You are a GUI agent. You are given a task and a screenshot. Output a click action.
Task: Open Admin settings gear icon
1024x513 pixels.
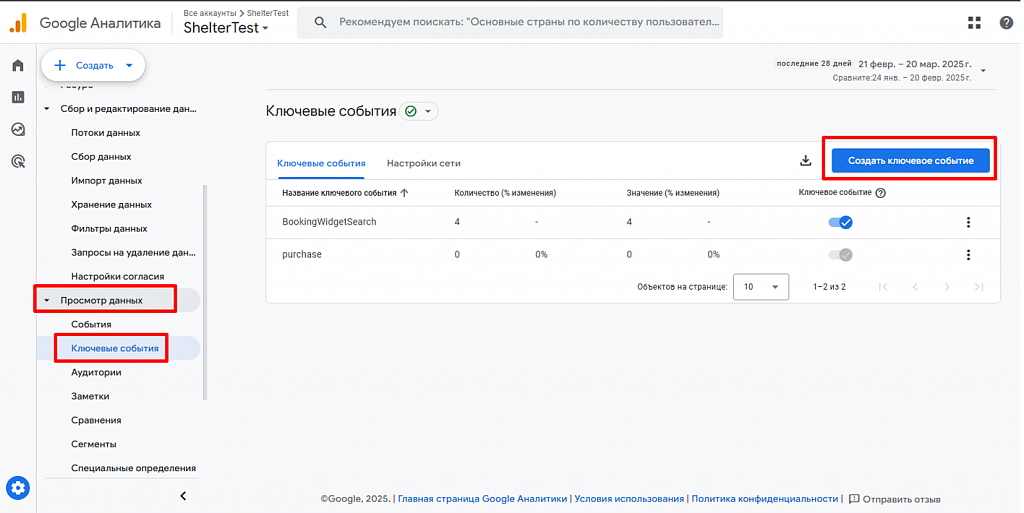click(18, 488)
